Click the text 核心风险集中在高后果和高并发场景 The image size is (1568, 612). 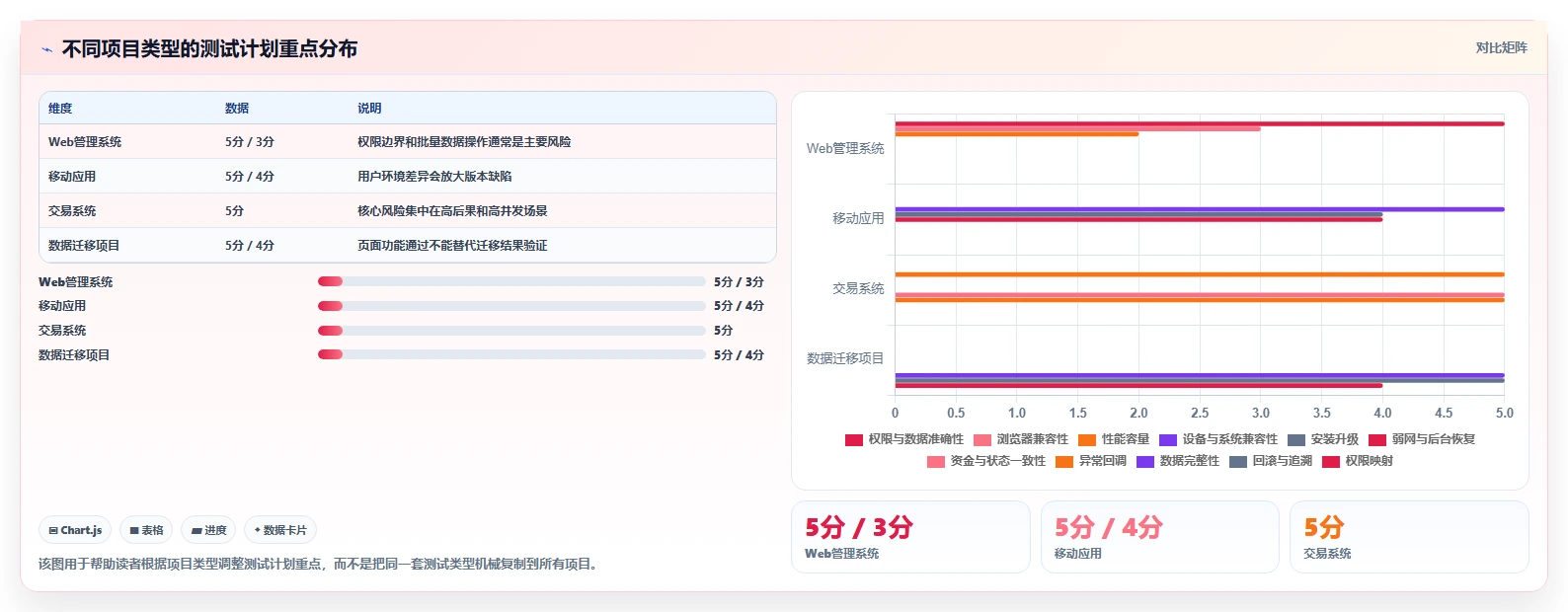[x=452, y=211]
